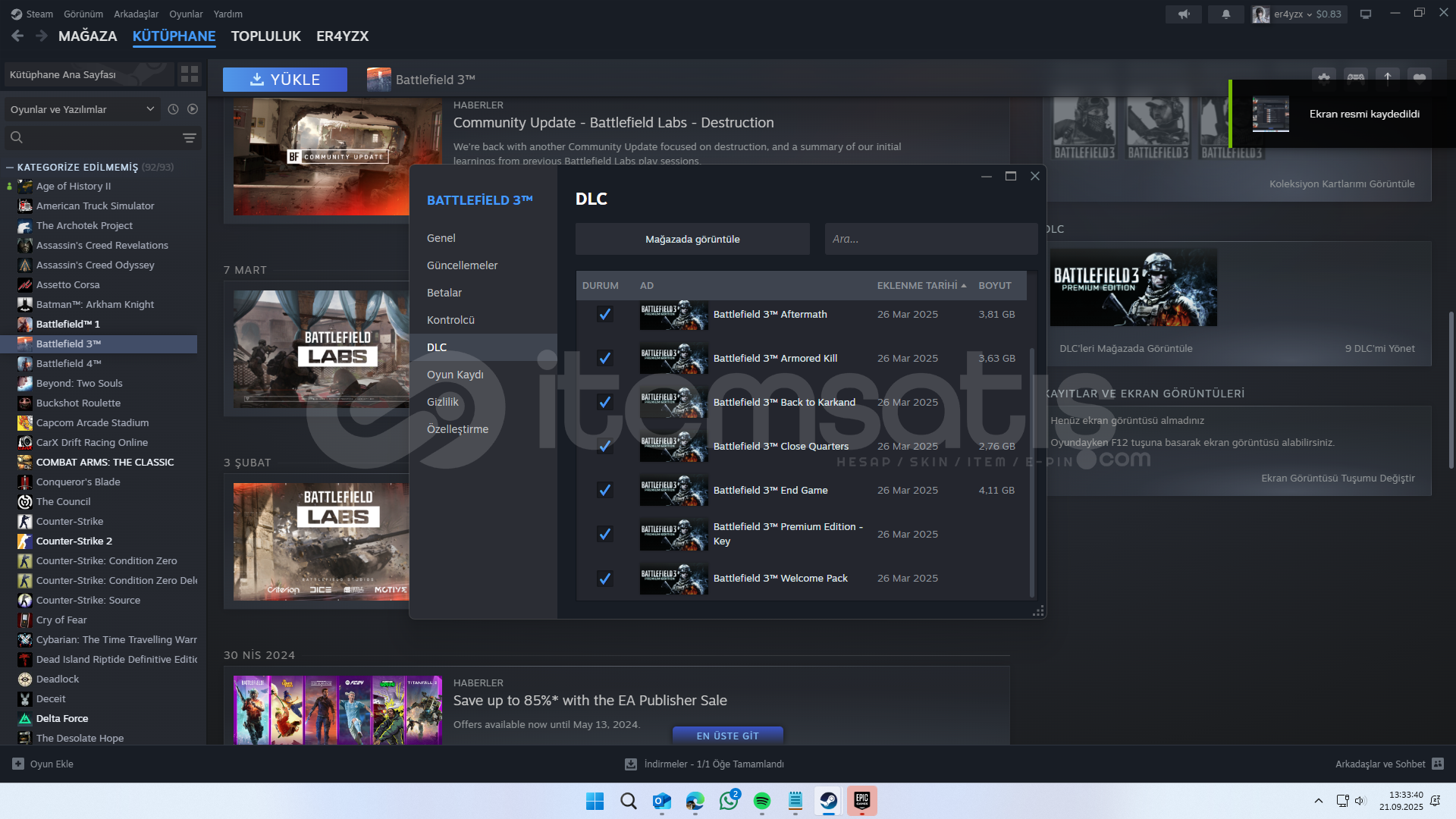Uncheck the Battlefield 3 Aftermath DLC
The image size is (1456, 819).
click(x=604, y=314)
